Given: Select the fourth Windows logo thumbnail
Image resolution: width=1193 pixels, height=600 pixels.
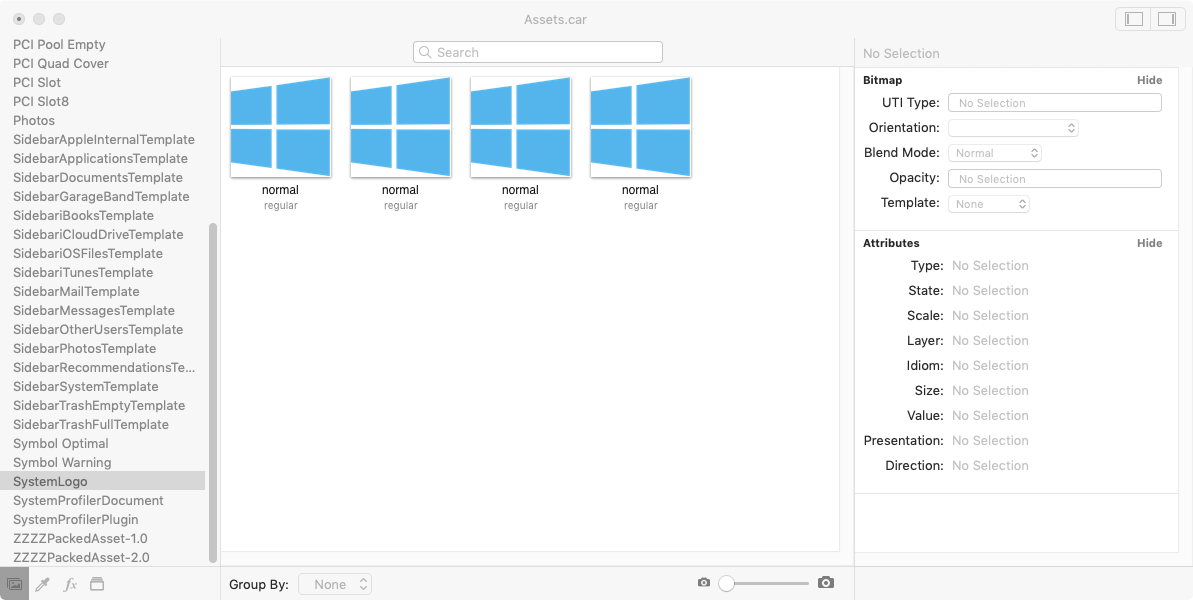Looking at the screenshot, I should [x=641, y=127].
